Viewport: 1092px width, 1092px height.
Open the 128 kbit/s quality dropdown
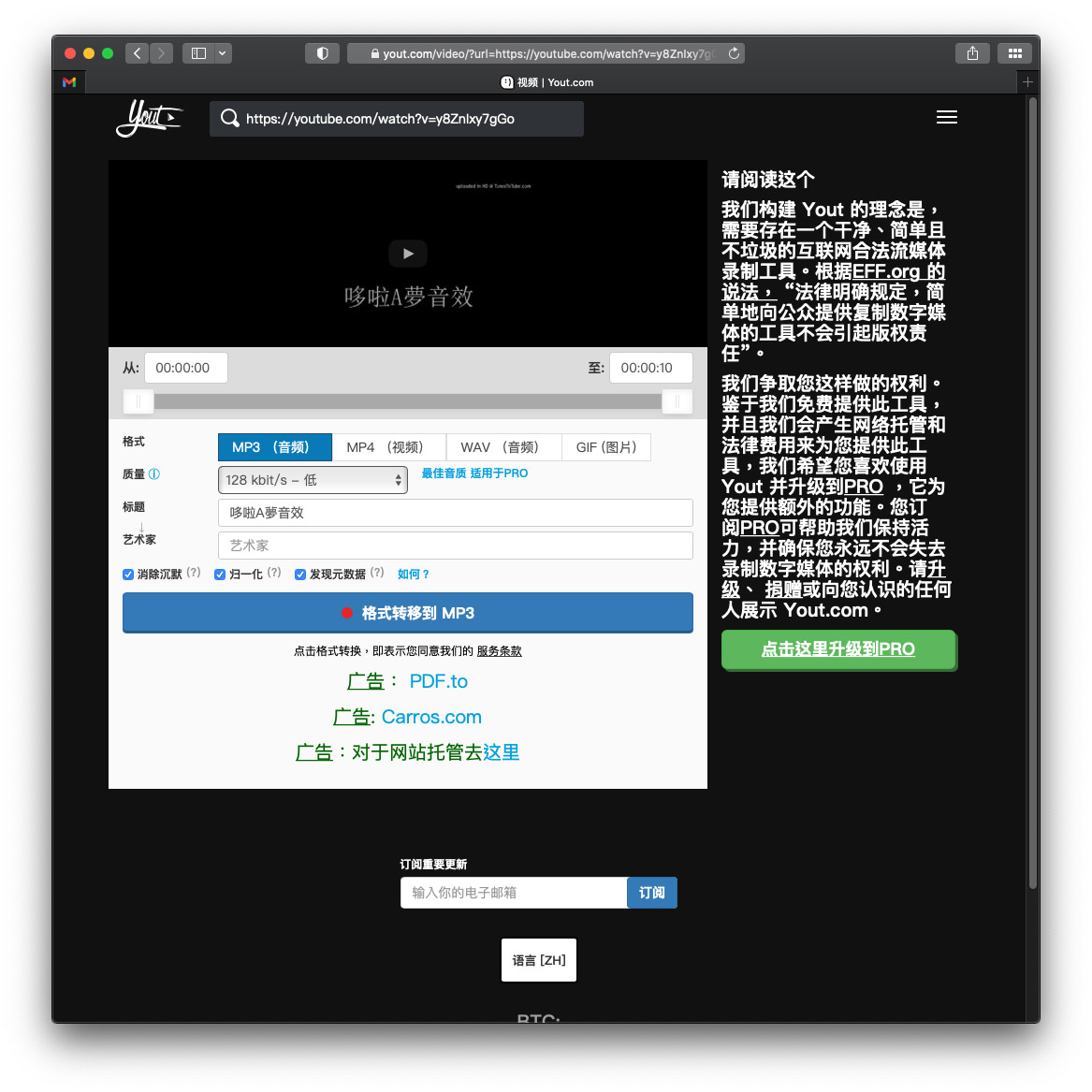pos(313,480)
